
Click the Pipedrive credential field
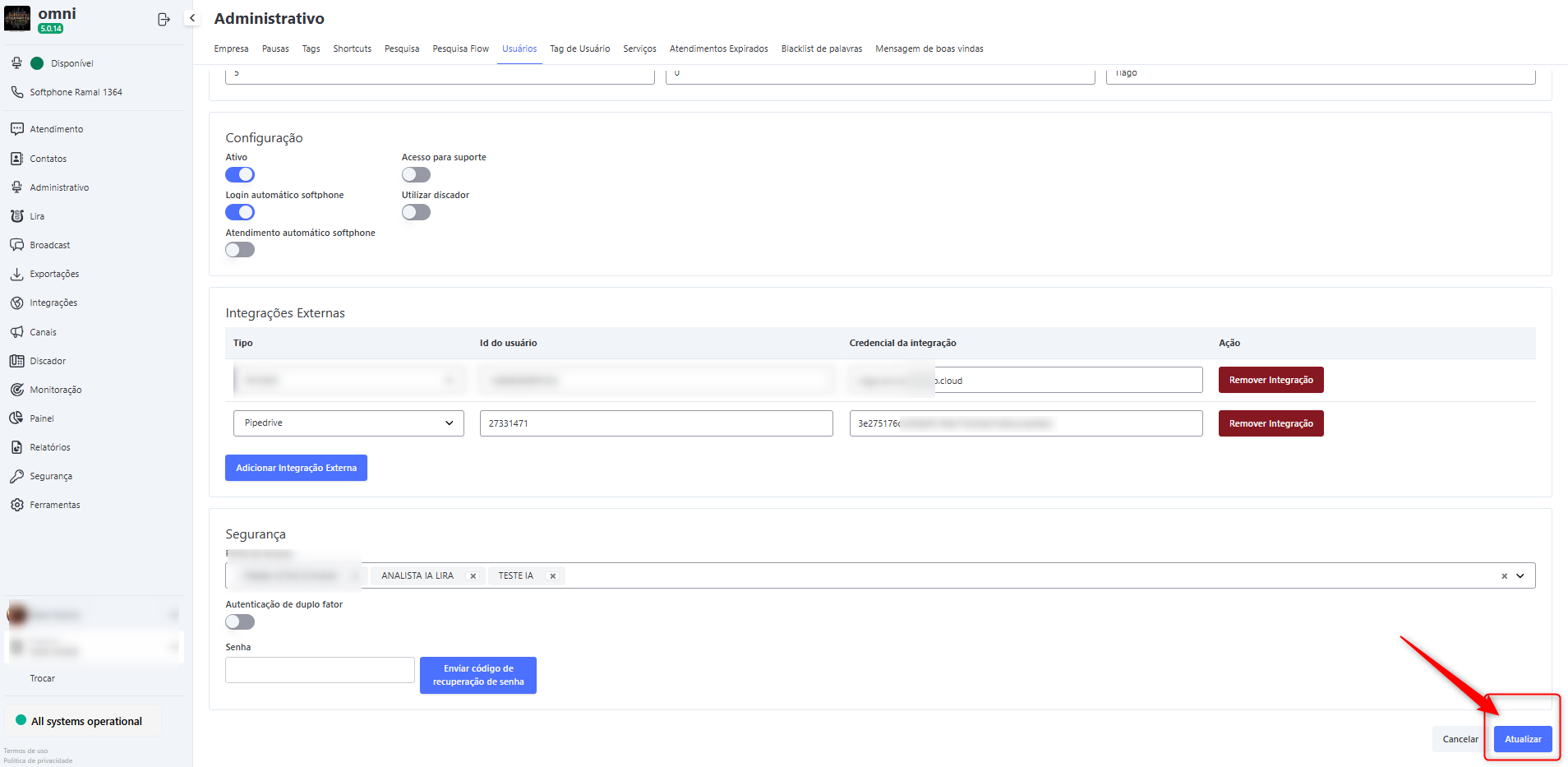pyautogui.click(x=1026, y=423)
